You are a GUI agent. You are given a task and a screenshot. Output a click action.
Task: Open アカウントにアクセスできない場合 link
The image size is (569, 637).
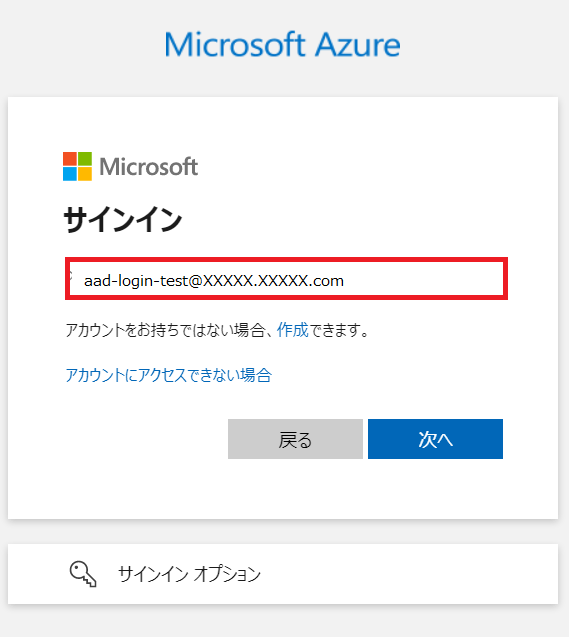click(x=169, y=375)
